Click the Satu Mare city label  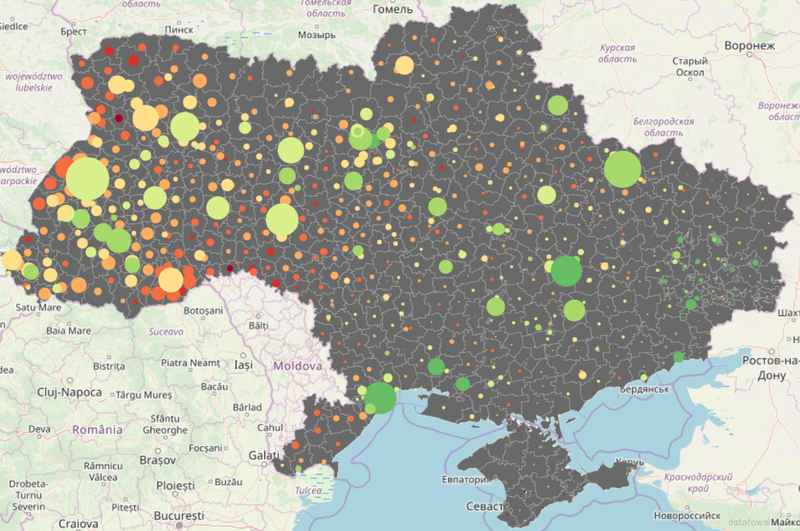[38, 308]
